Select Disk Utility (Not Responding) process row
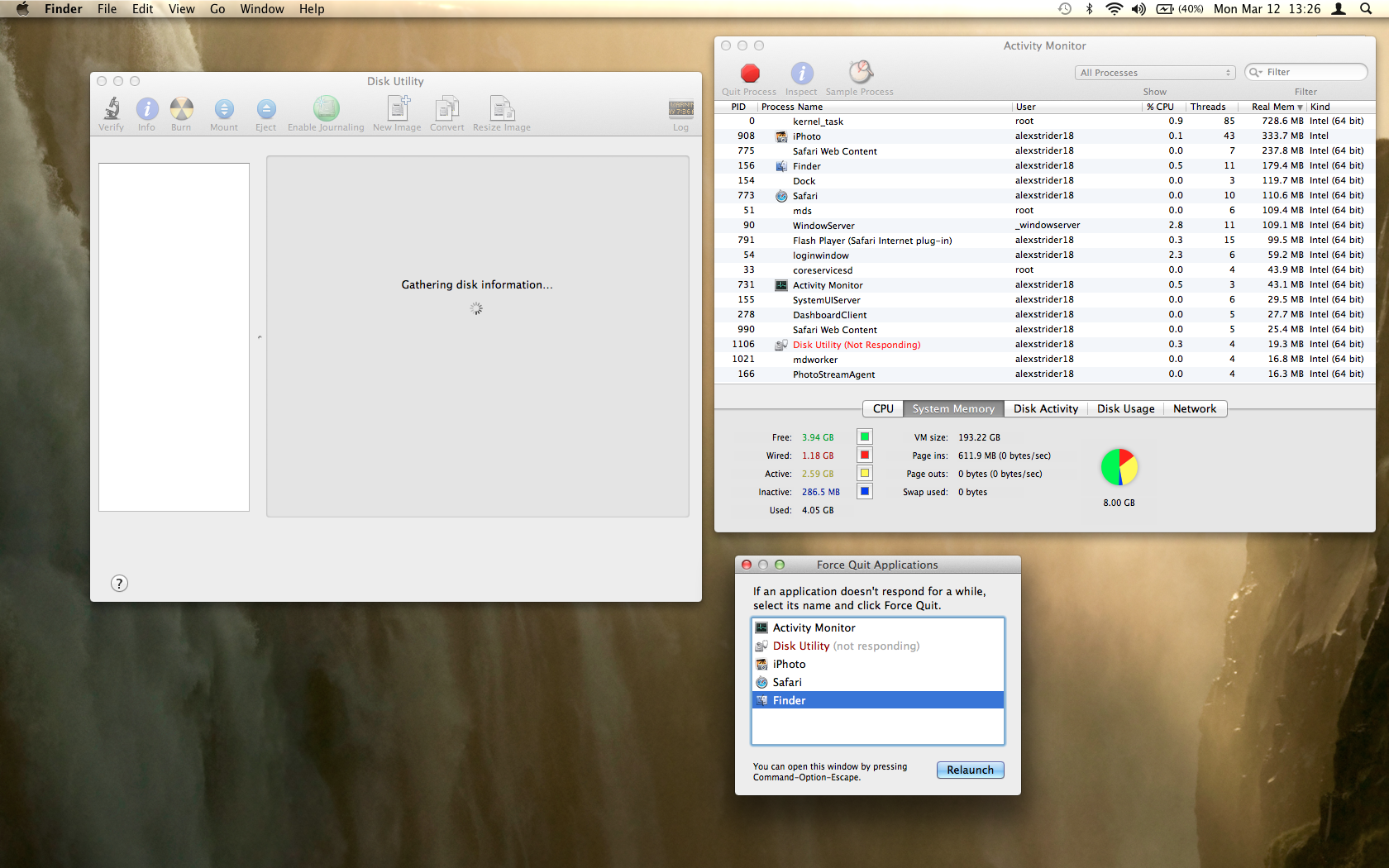 click(x=1044, y=345)
